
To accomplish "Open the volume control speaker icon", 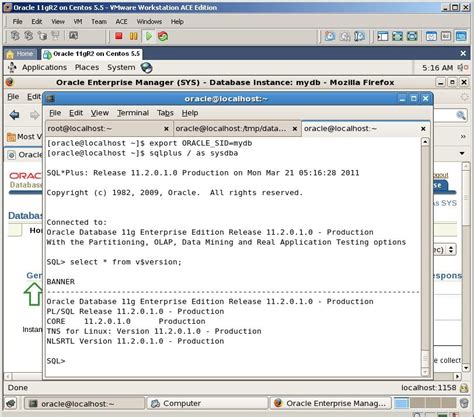I will [x=463, y=68].
